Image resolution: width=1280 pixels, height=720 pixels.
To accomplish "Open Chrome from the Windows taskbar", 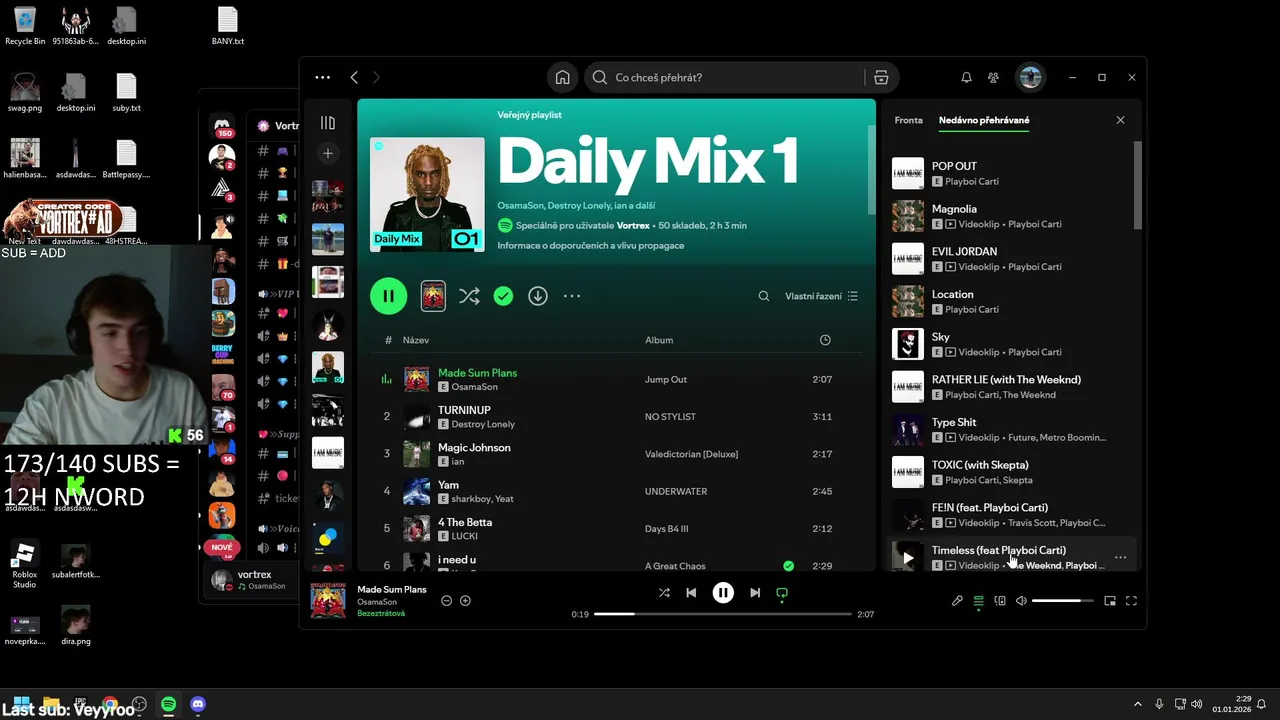I will pos(109,704).
